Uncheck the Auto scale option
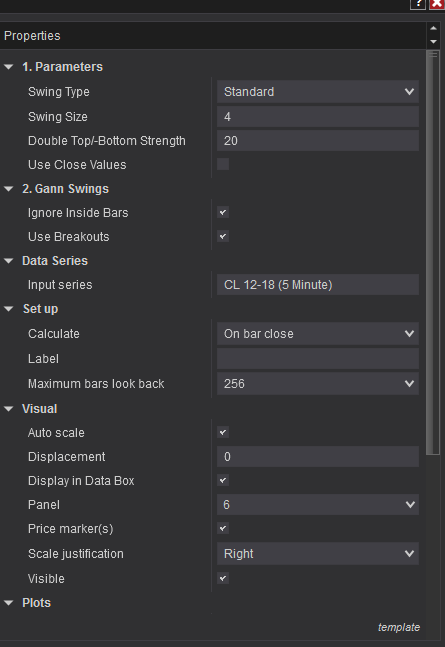Screen dimensions: 445x647 [x=223, y=432]
